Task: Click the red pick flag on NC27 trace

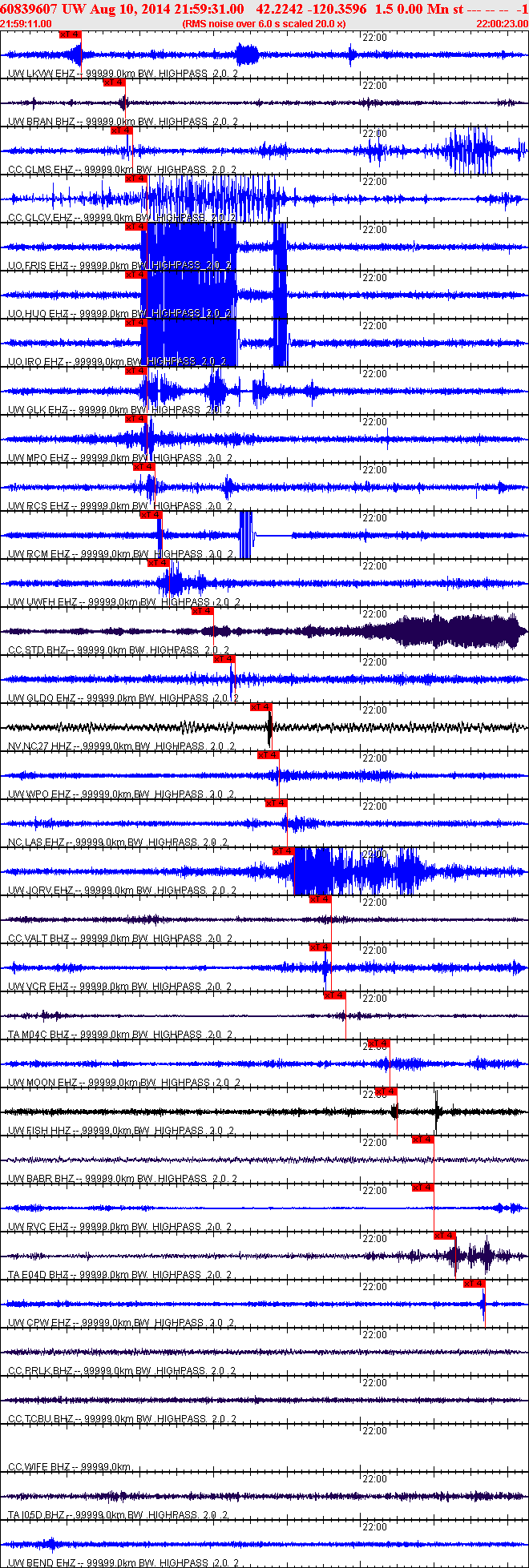Action: point(260,707)
